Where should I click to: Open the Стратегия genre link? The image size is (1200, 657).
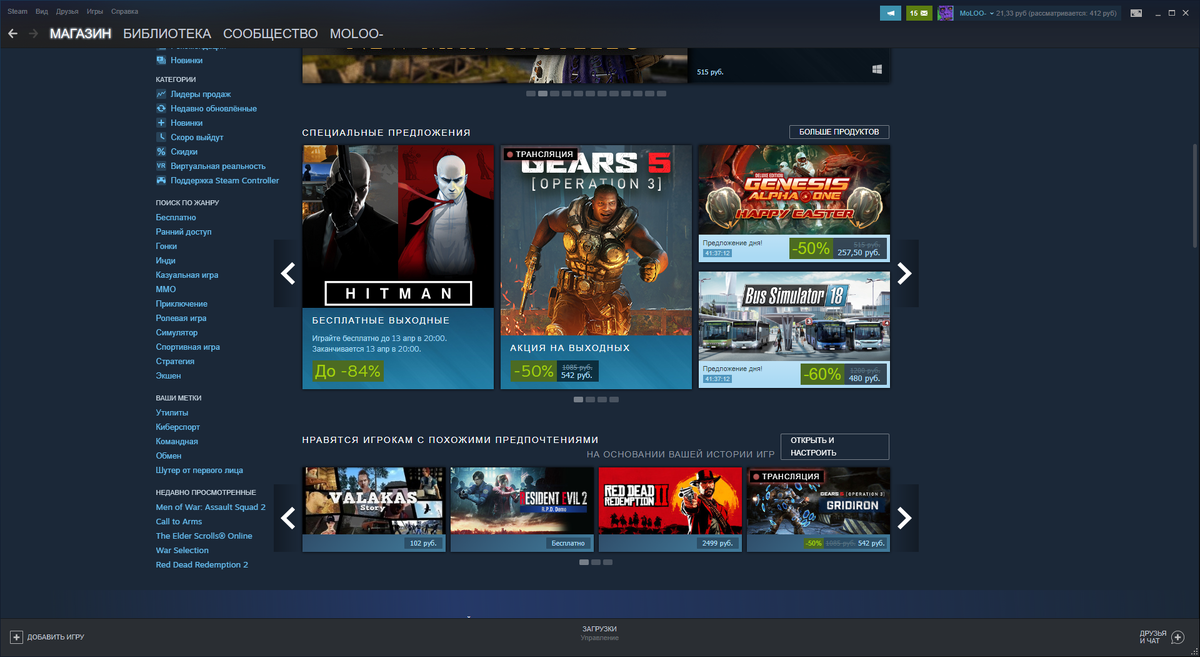[175, 361]
